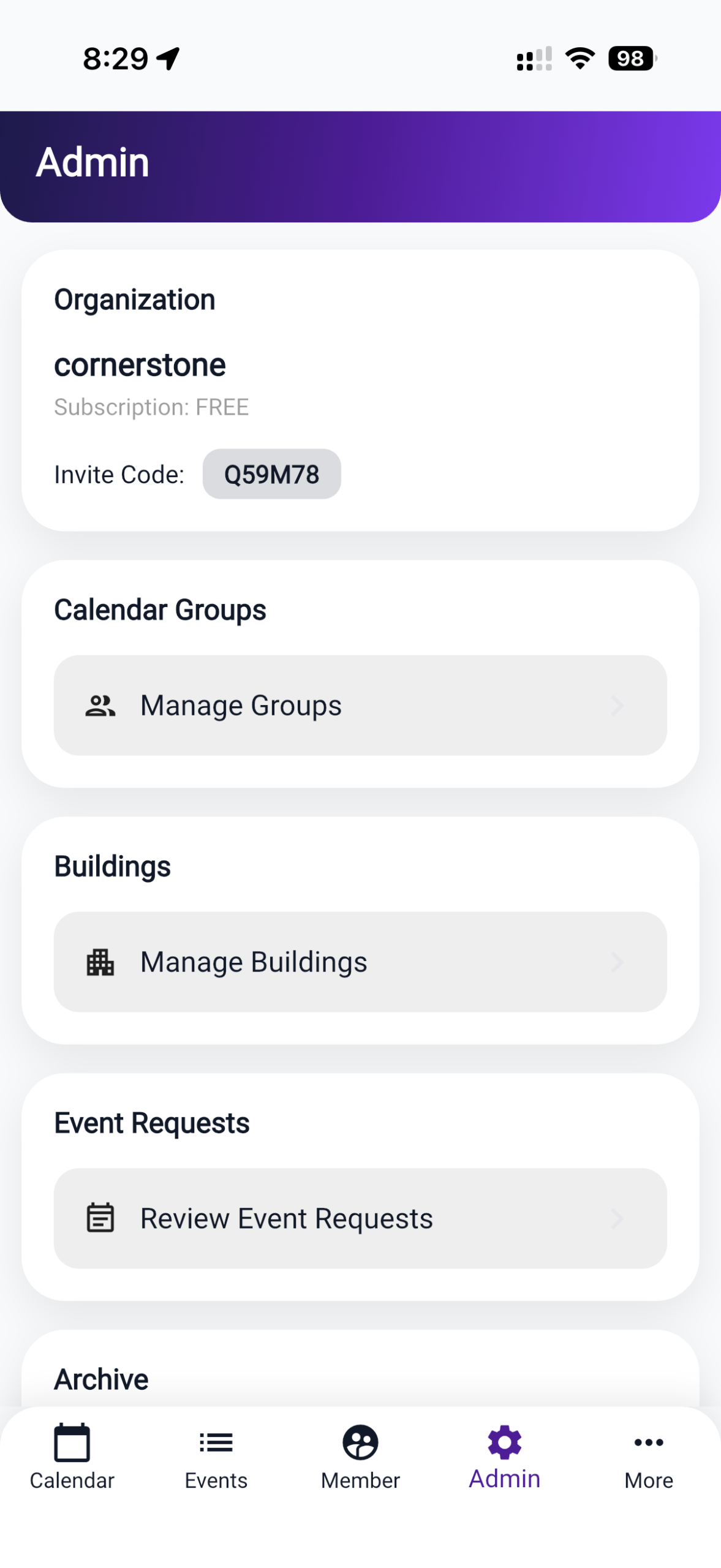721x1568 pixels.
Task: Open the More ellipsis icon
Action: tap(649, 1442)
